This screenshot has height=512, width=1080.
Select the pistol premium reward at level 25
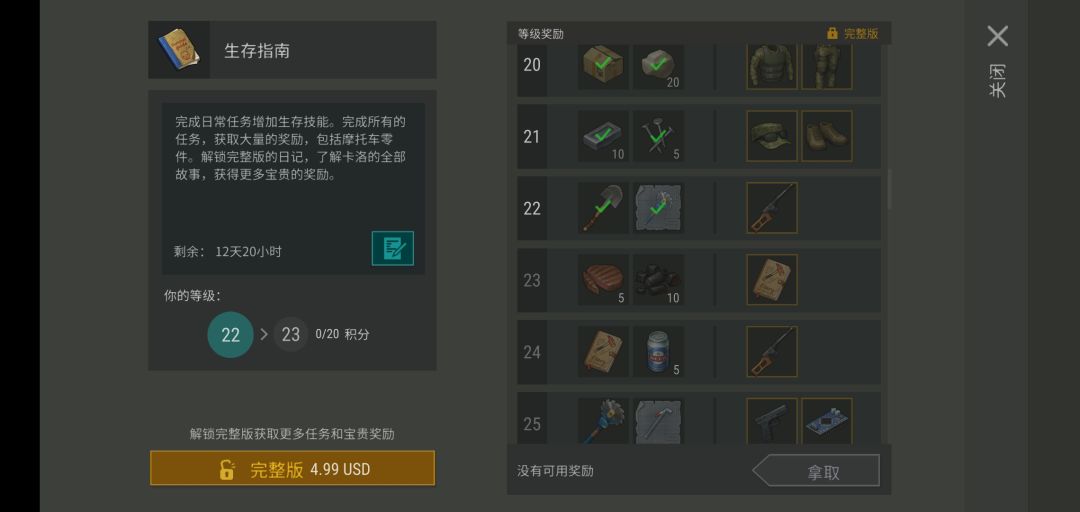[772, 420]
